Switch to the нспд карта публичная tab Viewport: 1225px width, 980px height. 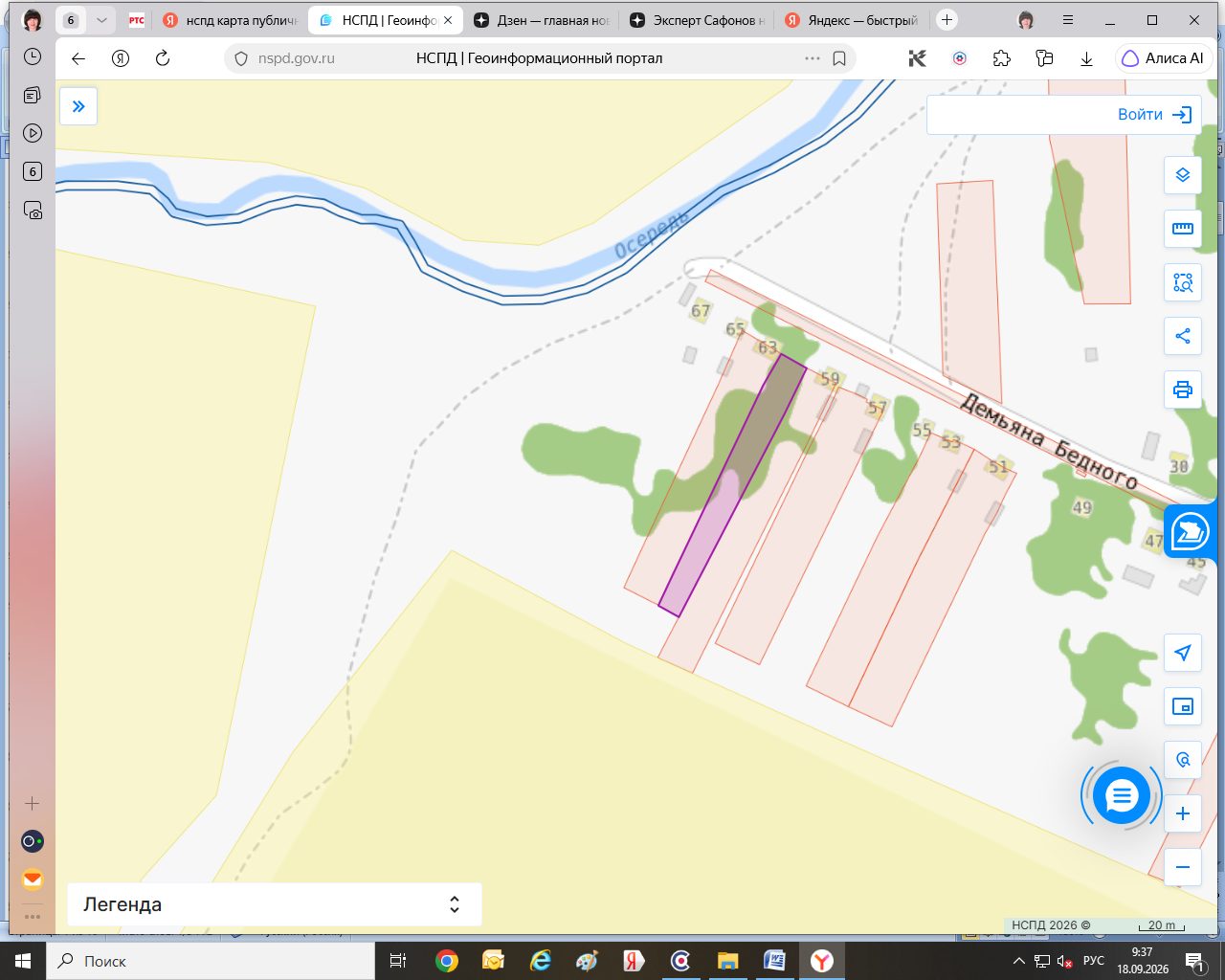pos(231,20)
